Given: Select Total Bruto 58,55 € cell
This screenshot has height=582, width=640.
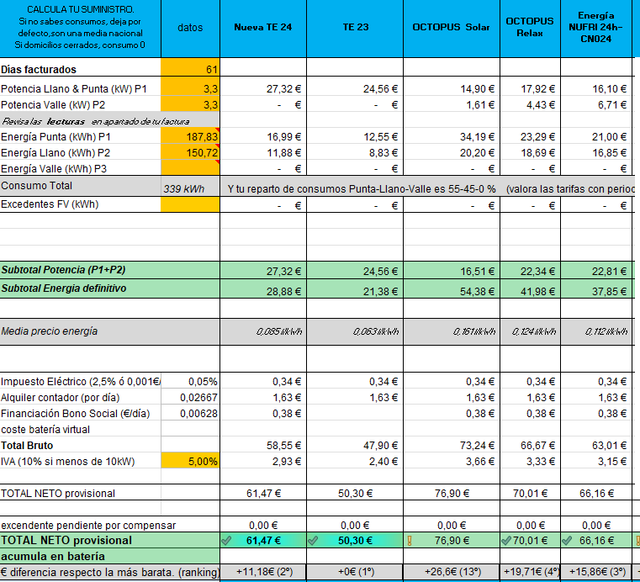Looking at the screenshot, I should pos(263,445).
